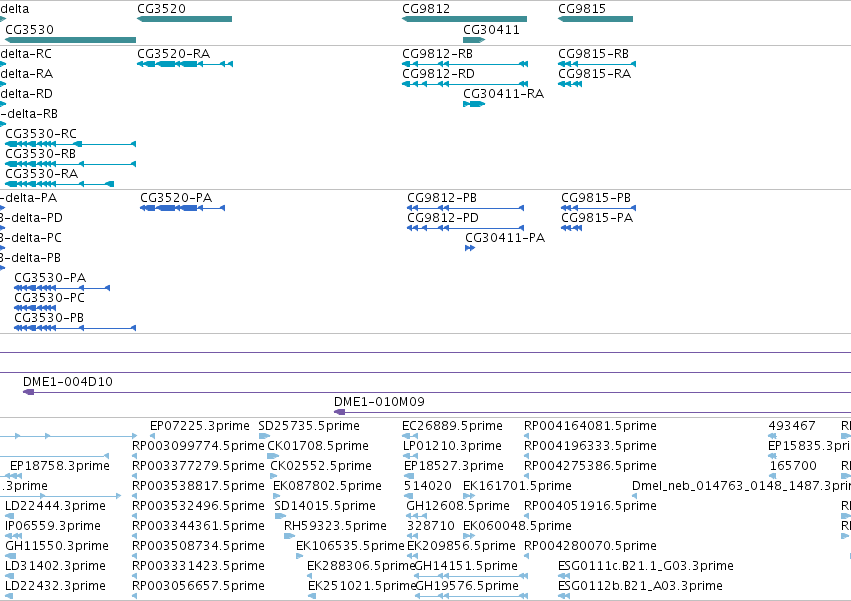Click the CK02552.5prime label
Viewport: 851px width, 601px height.
tap(321, 466)
